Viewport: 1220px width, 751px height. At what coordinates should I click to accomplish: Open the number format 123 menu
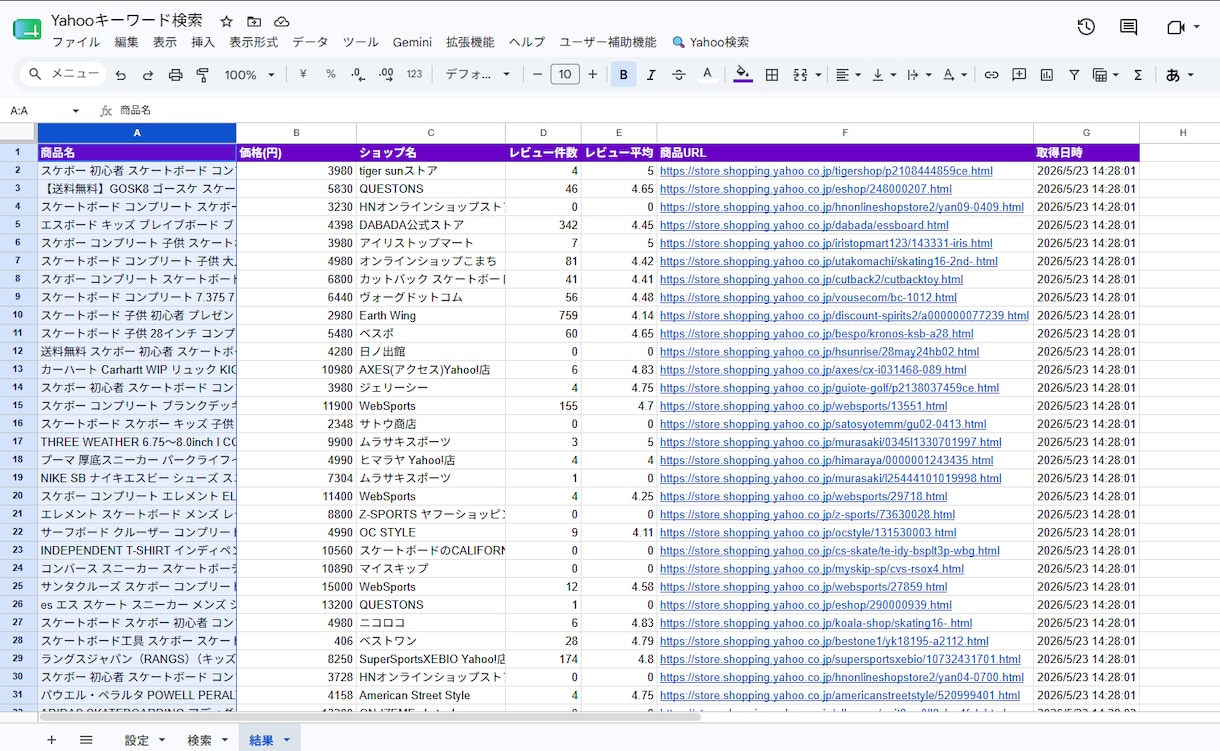point(414,74)
